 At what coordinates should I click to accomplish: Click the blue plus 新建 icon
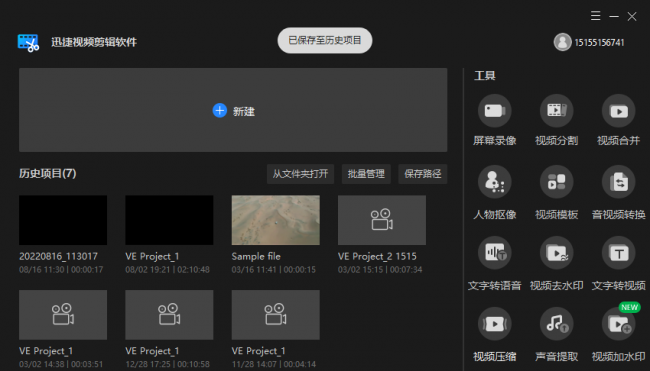coord(220,111)
